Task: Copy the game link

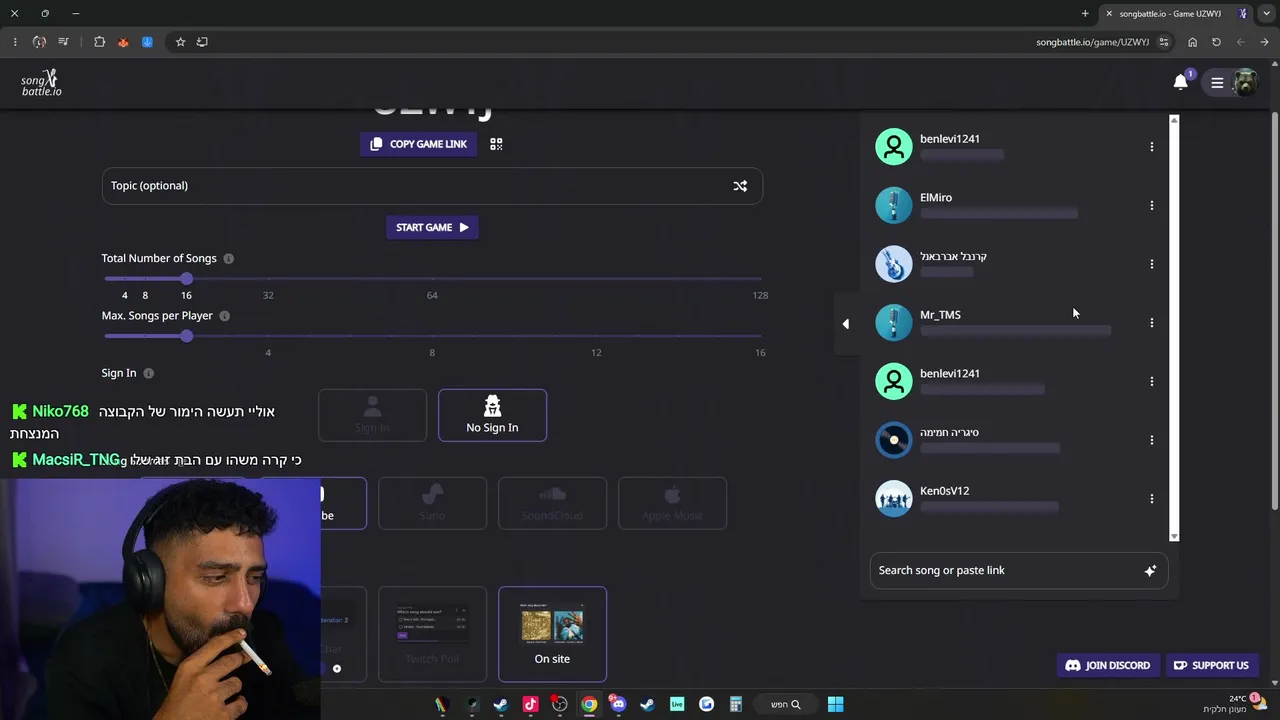Action: (419, 144)
